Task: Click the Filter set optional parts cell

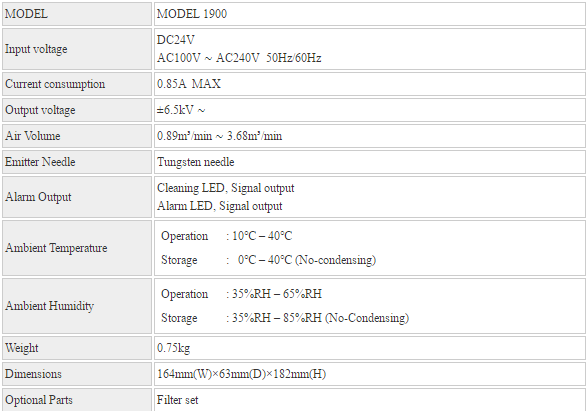Action: [x=370, y=400]
